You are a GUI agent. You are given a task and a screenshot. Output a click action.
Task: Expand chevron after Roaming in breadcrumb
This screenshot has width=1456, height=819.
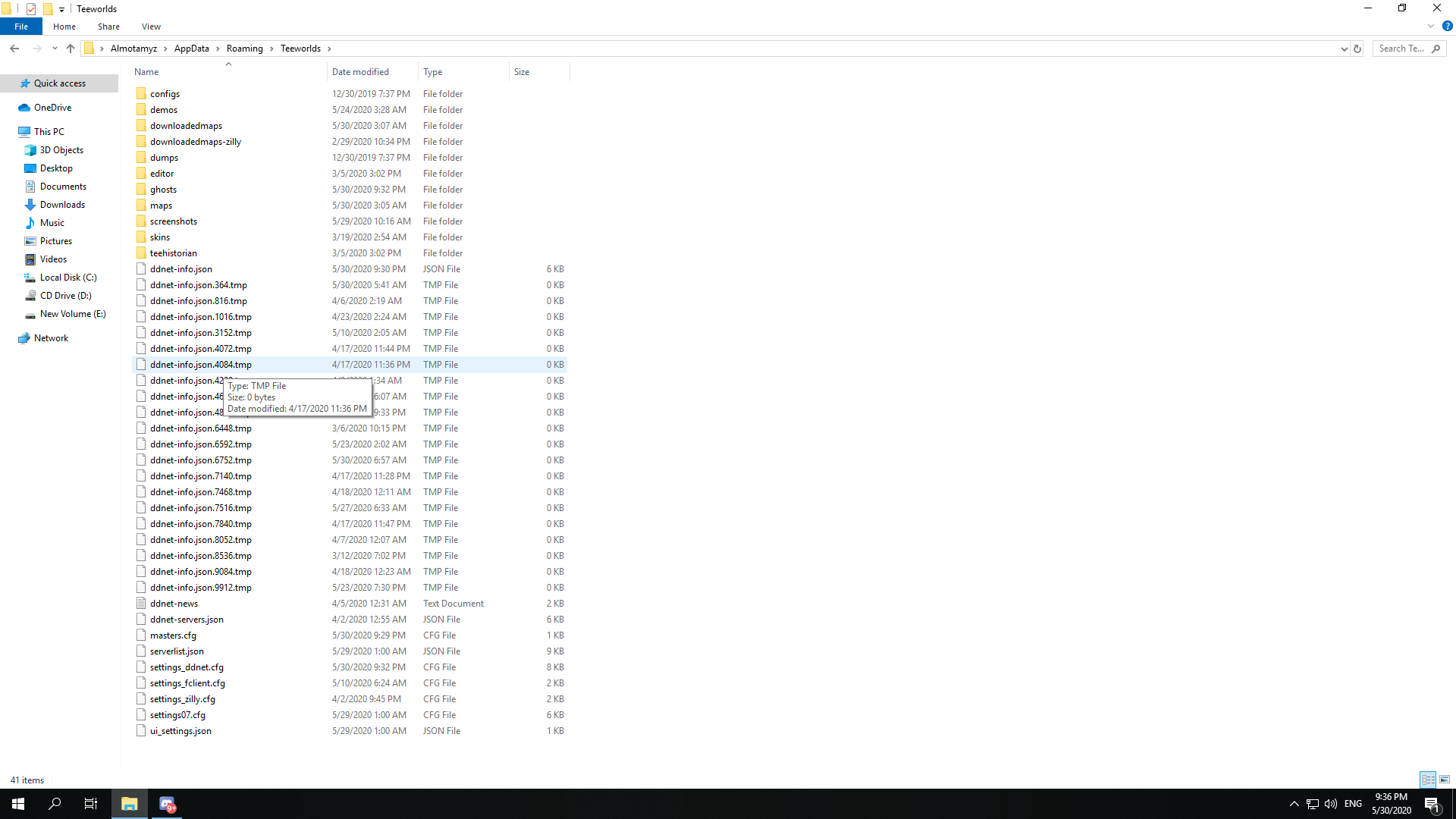click(x=271, y=49)
